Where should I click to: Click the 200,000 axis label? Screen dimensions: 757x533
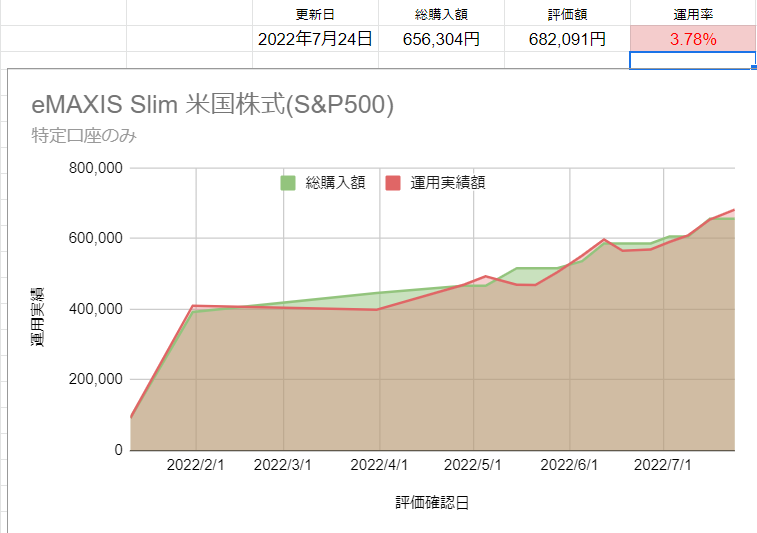(x=96, y=379)
